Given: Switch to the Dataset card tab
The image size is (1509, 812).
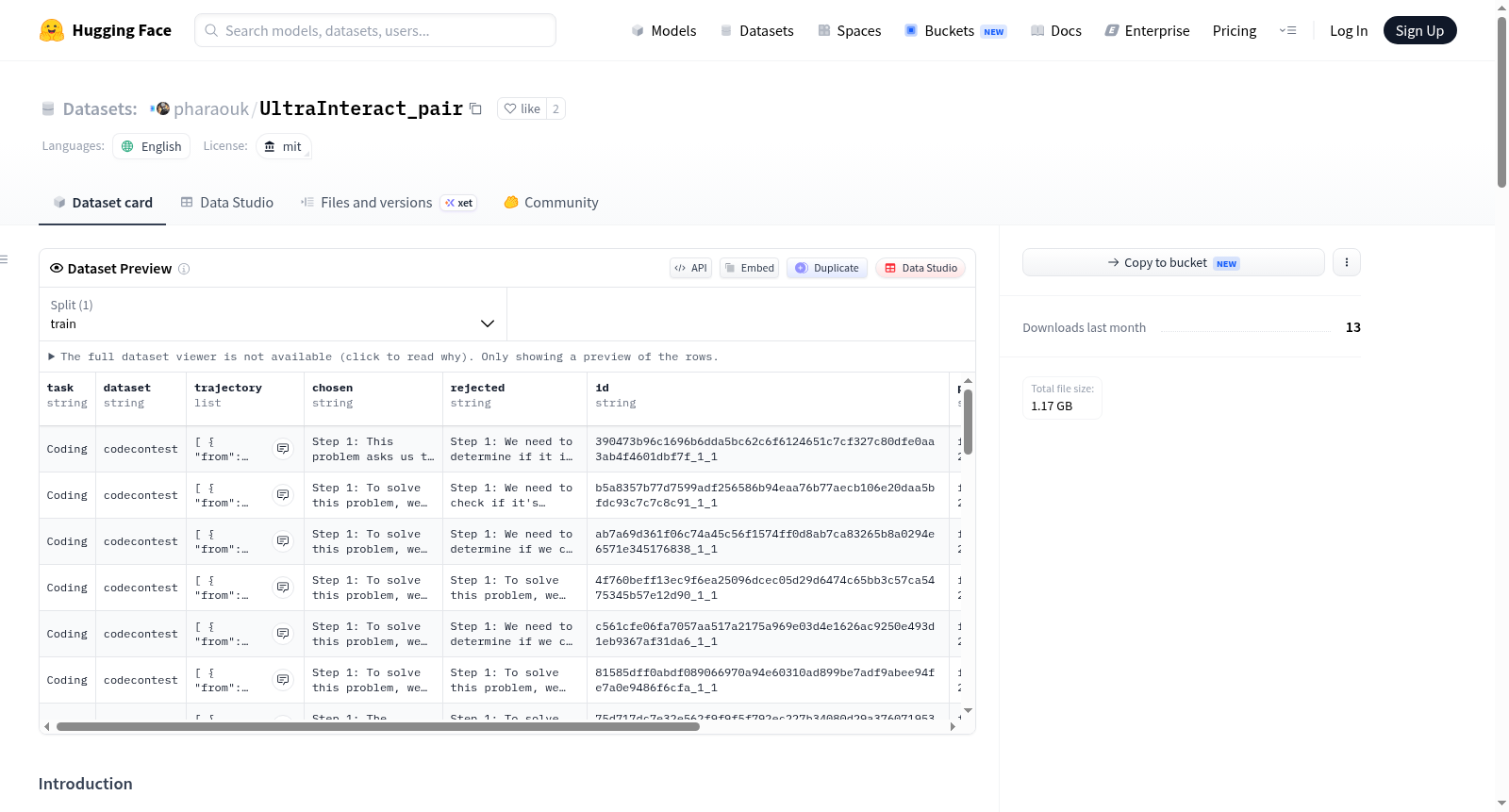Looking at the screenshot, I should pos(103,203).
